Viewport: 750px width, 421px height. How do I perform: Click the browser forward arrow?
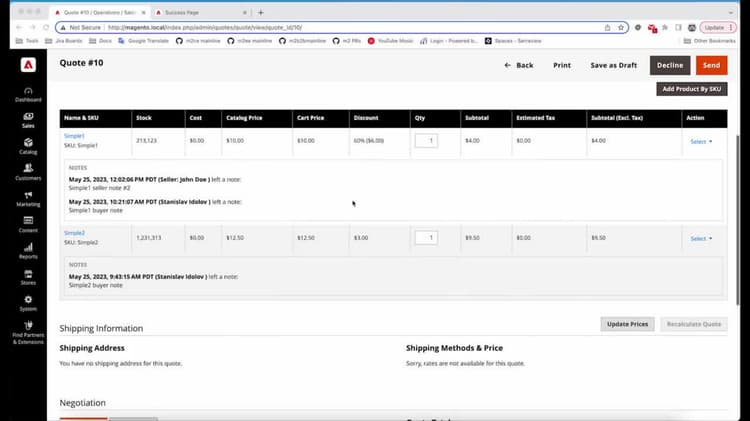coord(33,27)
